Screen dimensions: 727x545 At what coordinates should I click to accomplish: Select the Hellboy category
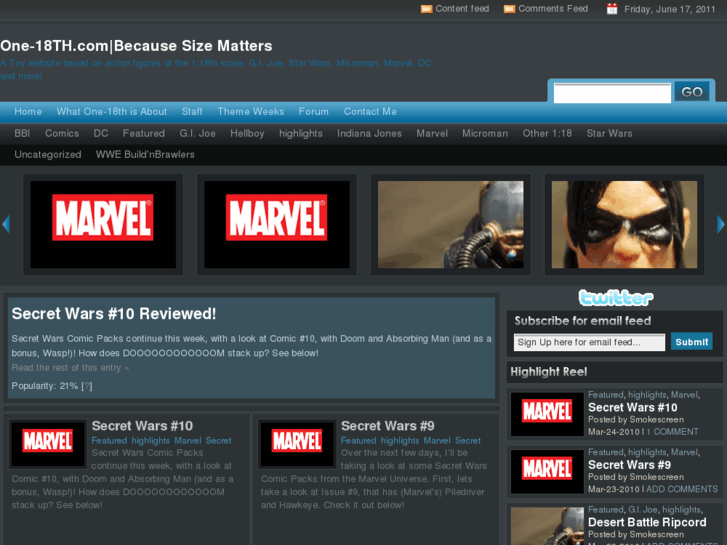point(247,134)
